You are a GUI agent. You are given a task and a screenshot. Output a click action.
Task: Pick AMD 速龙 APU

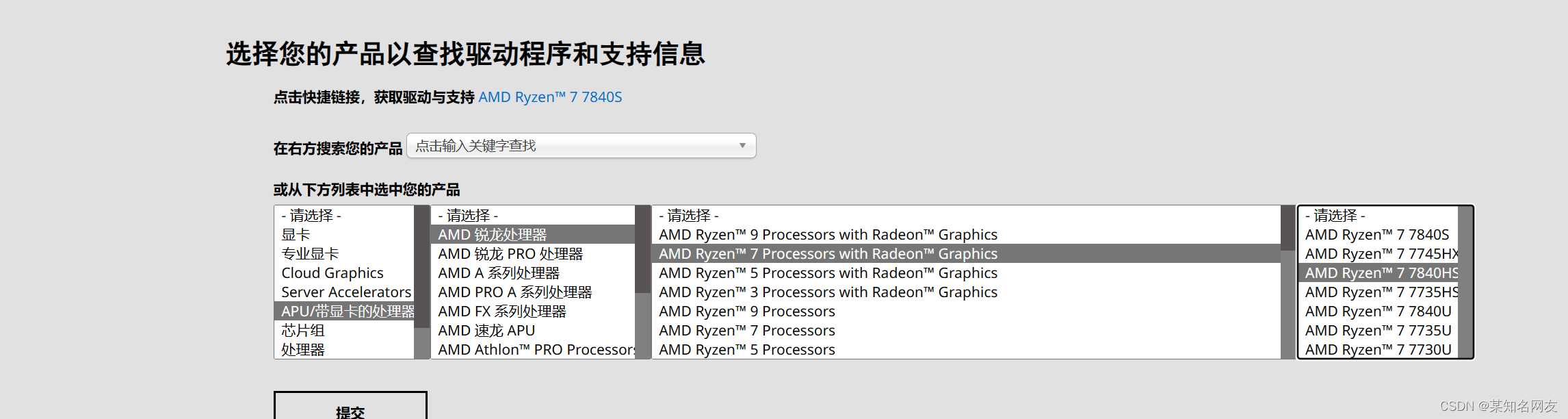pos(533,331)
